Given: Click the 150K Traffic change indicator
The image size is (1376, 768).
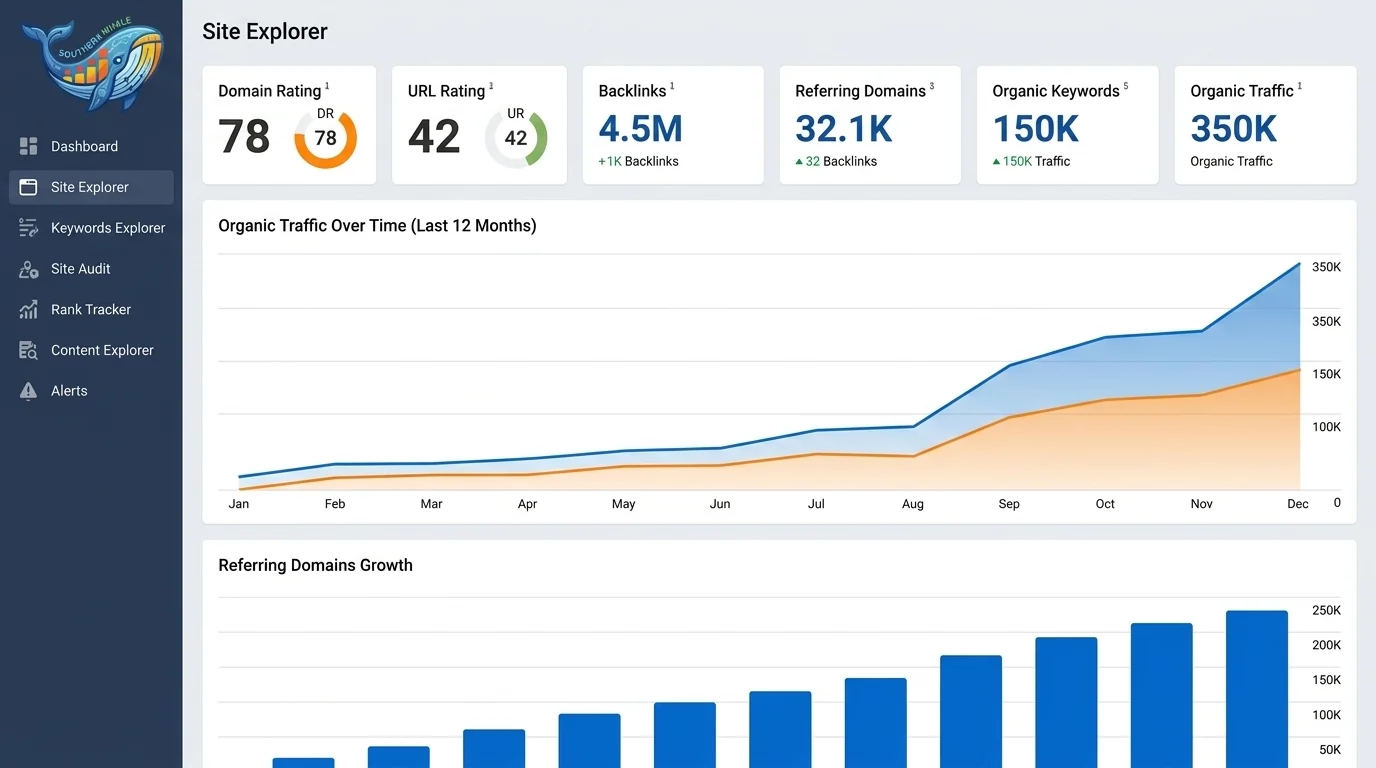Looking at the screenshot, I should click(1031, 161).
